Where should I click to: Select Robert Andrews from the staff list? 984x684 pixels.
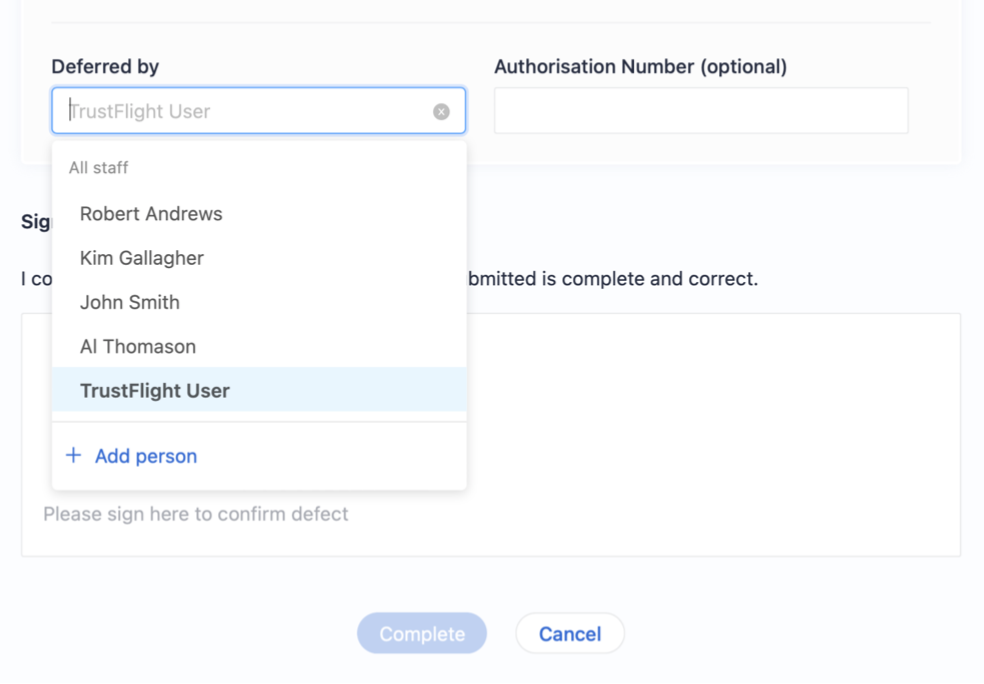point(151,214)
